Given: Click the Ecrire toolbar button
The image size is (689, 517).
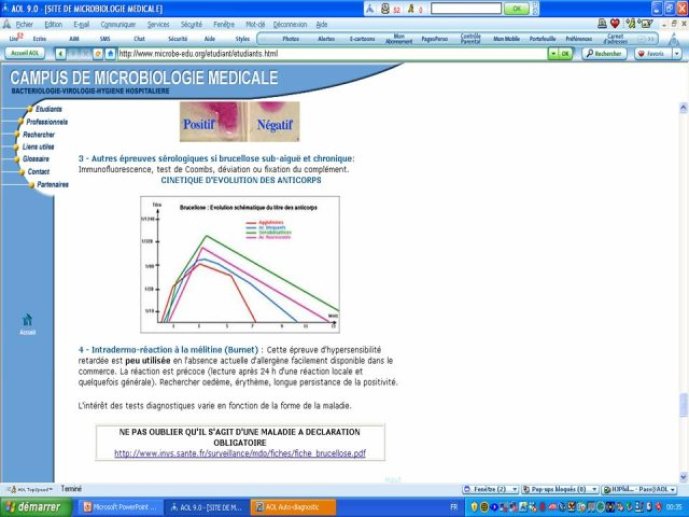Looking at the screenshot, I should [40, 39].
